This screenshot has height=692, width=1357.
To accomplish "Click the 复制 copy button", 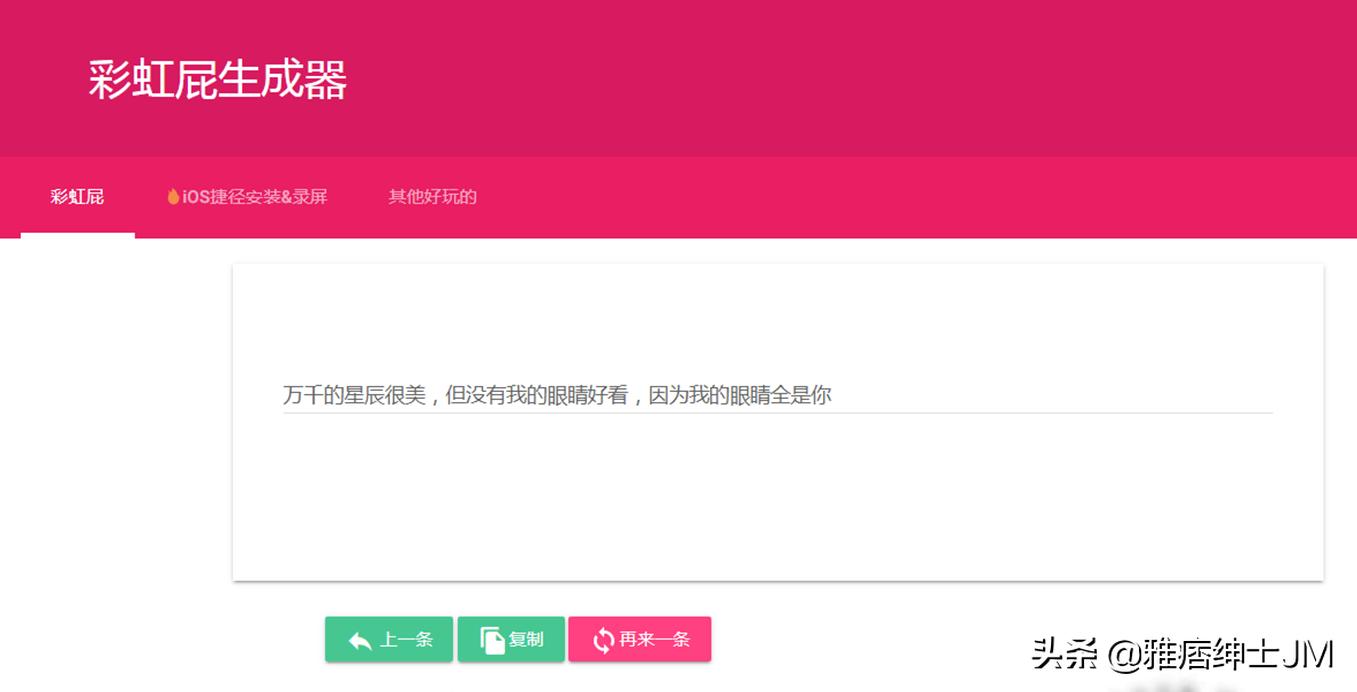I will pyautogui.click(x=511, y=640).
